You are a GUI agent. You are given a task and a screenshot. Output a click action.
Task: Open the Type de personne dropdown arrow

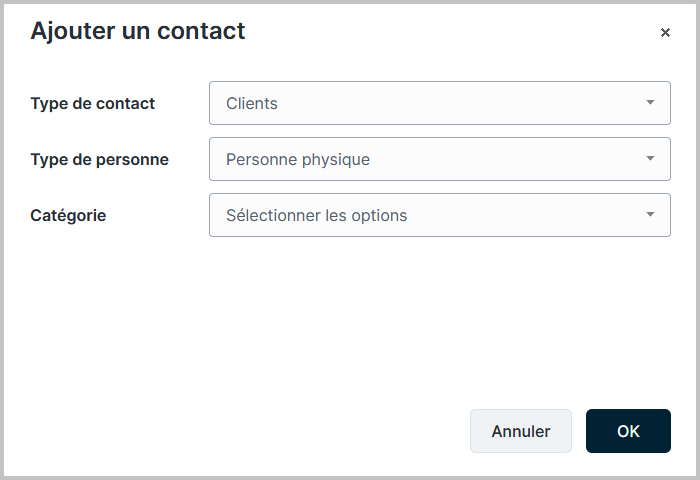tap(650, 159)
